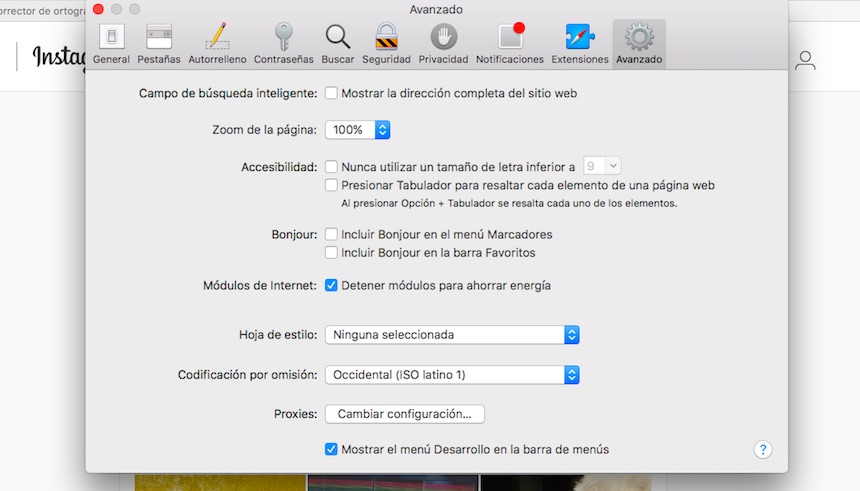The image size is (860, 491).
Task: Click the help question mark button
Action: pyautogui.click(x=763, y=450)
